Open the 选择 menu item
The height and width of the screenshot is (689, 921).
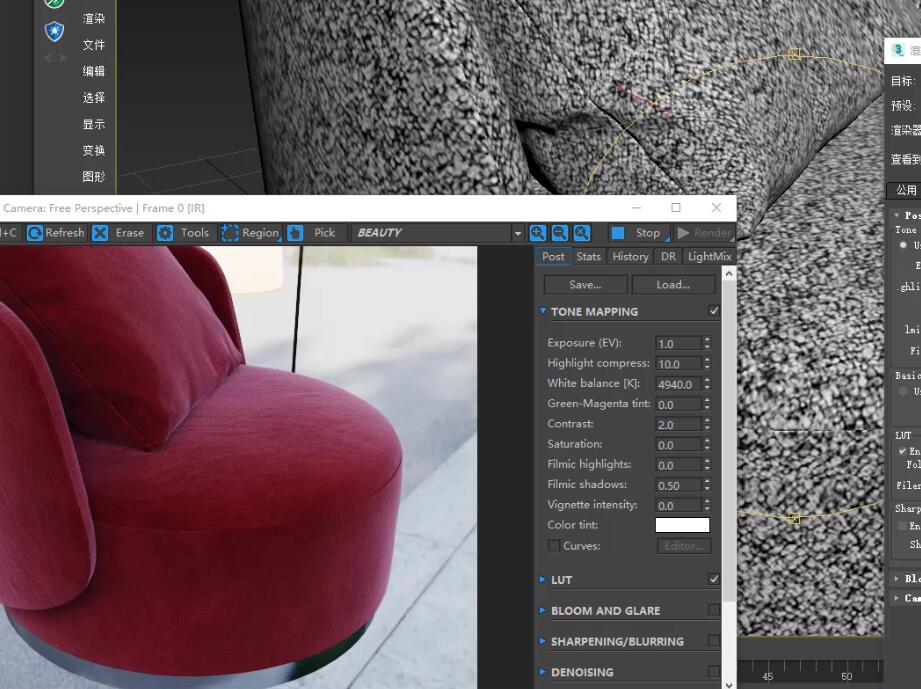click(93, 98)
